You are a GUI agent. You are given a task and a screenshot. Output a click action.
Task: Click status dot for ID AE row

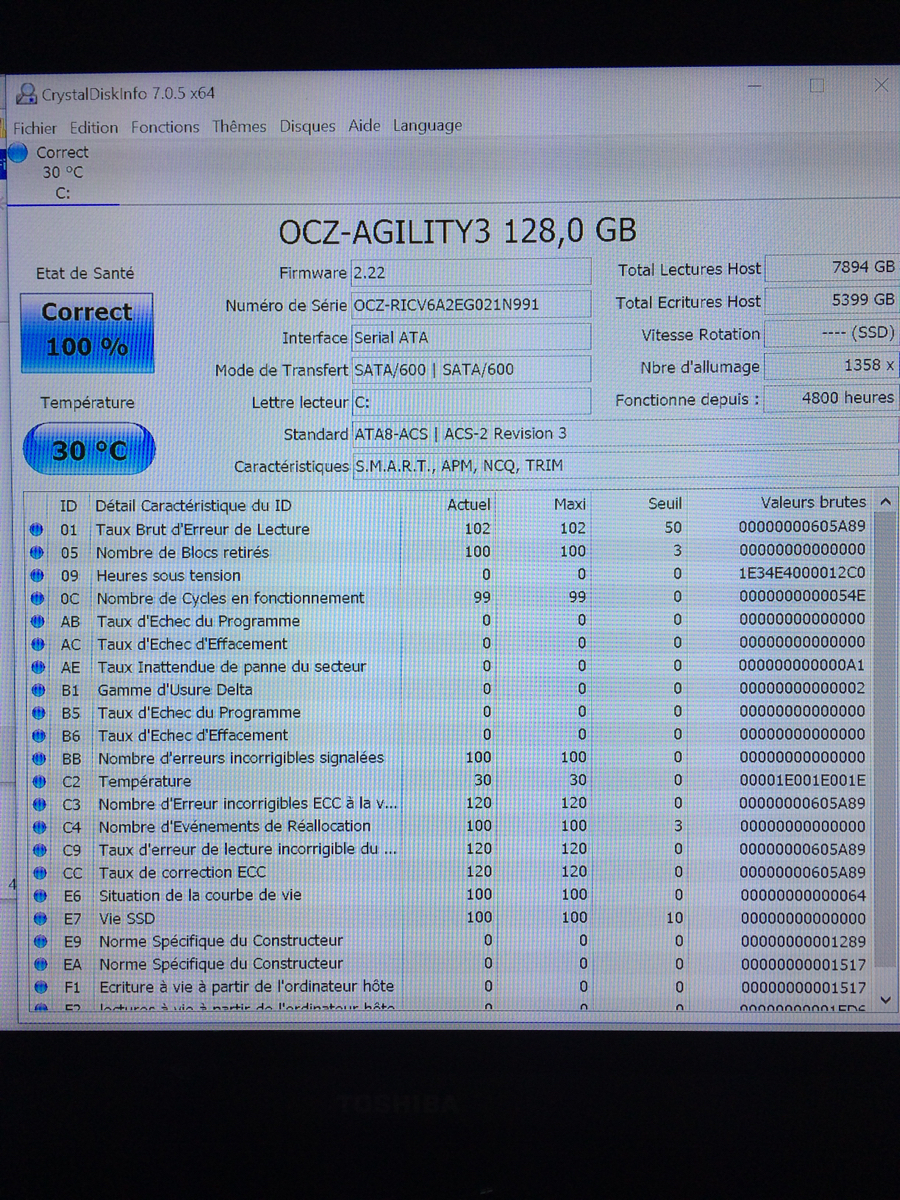pos(38,667)
